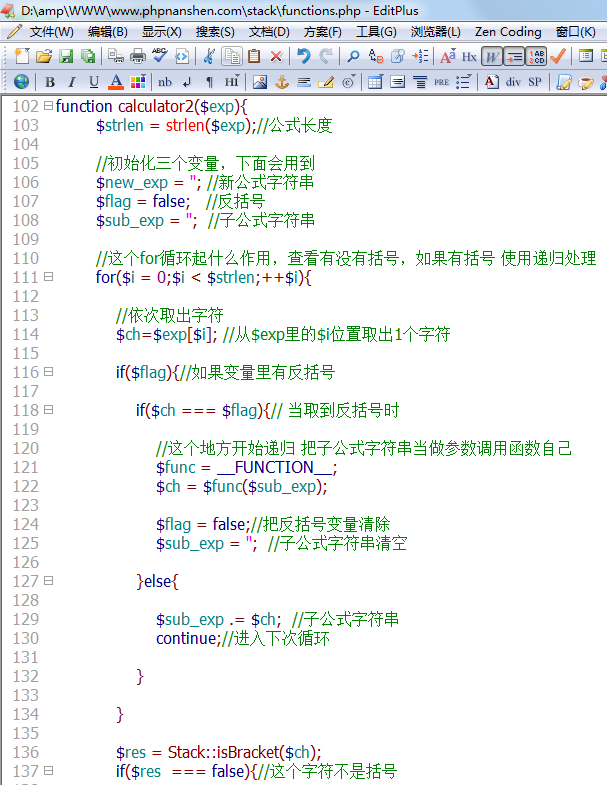
Task: Click the Print icon
Action: tap(138, 56)
